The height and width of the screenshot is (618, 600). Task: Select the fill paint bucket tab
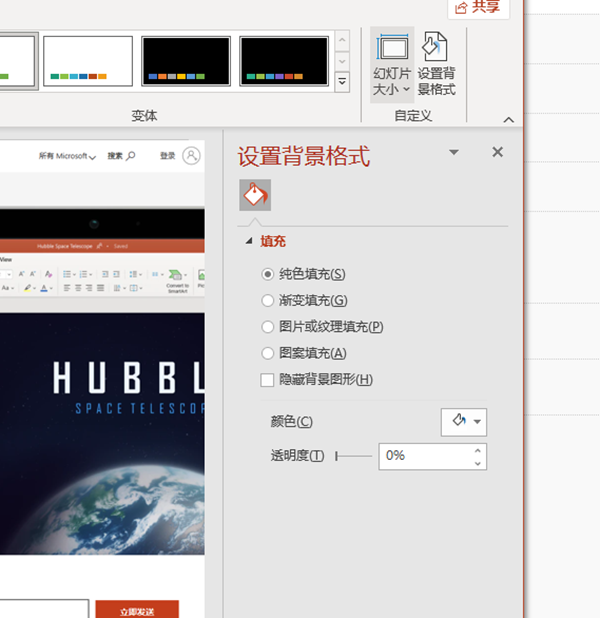(255, 195)
